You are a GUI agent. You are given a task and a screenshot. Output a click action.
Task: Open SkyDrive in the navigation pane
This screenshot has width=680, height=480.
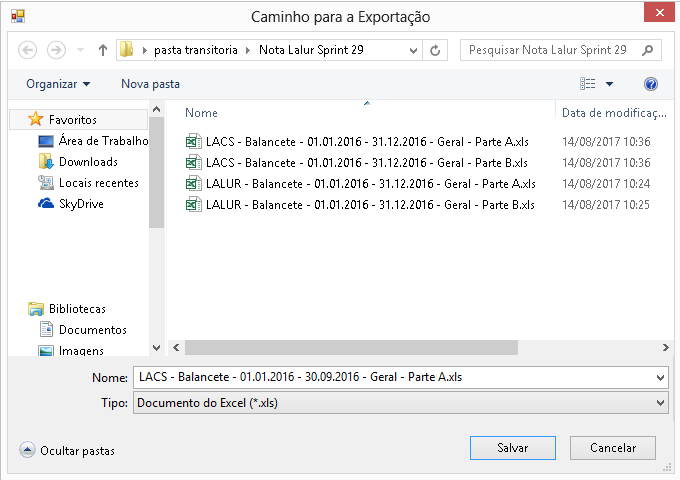81,204
